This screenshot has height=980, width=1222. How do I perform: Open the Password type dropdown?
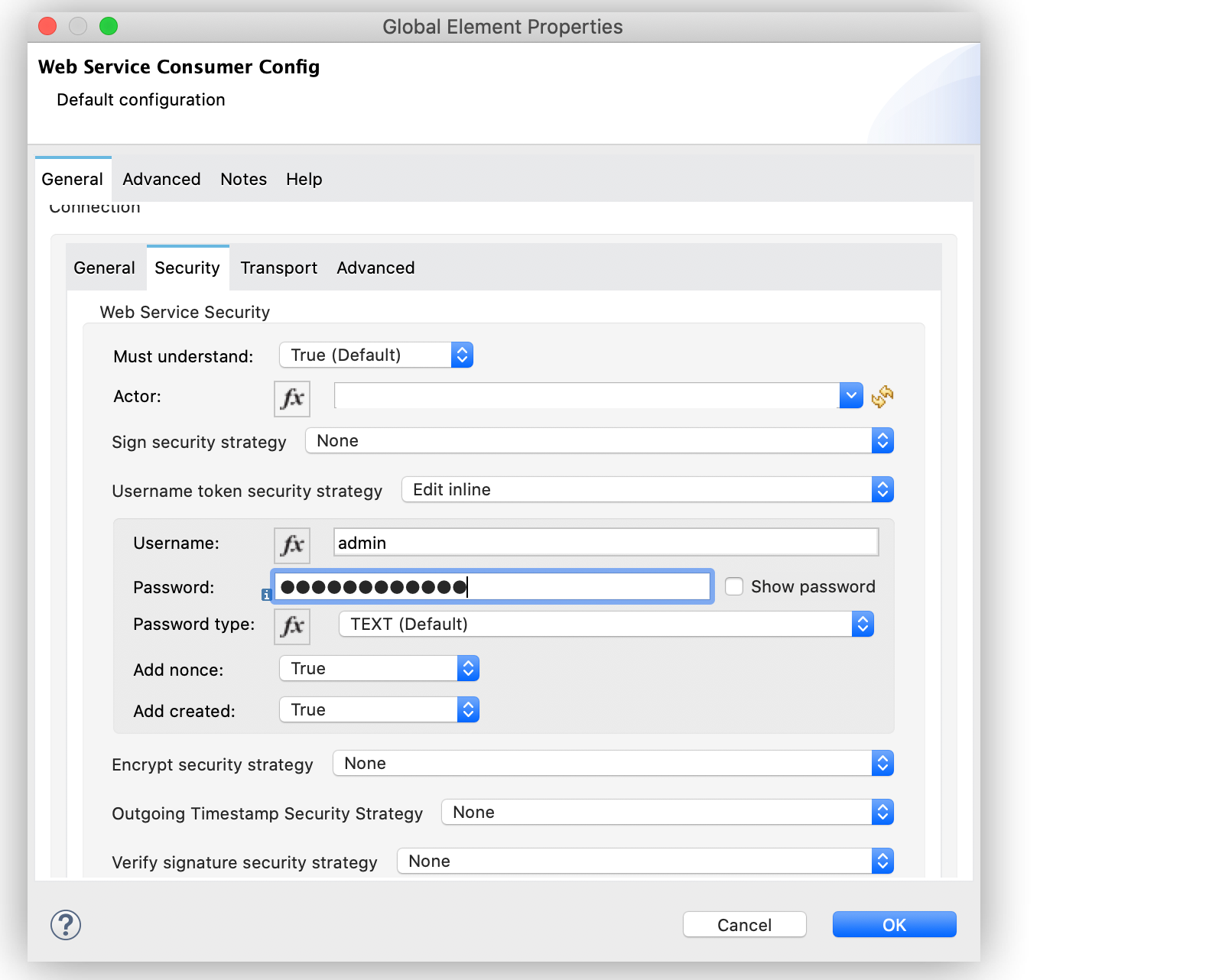point(606,624)
